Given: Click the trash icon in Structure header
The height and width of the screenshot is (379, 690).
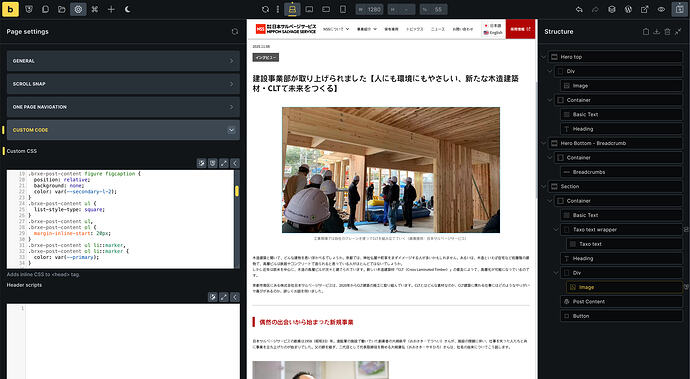Looking at the screenshot, I should (668, 32).
